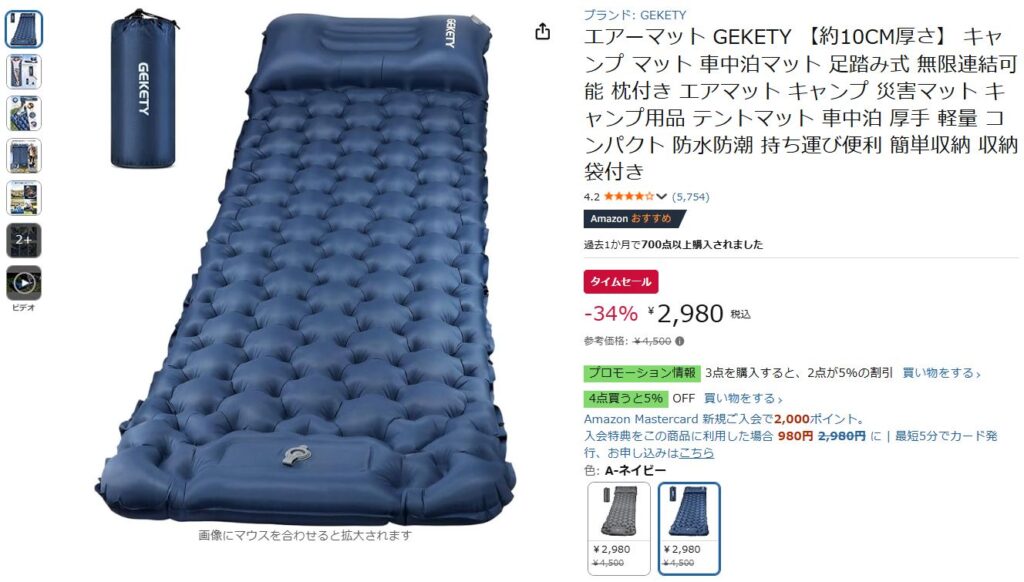
Task: Select the second product thumbnail
Action: click(x=24, y=71)
